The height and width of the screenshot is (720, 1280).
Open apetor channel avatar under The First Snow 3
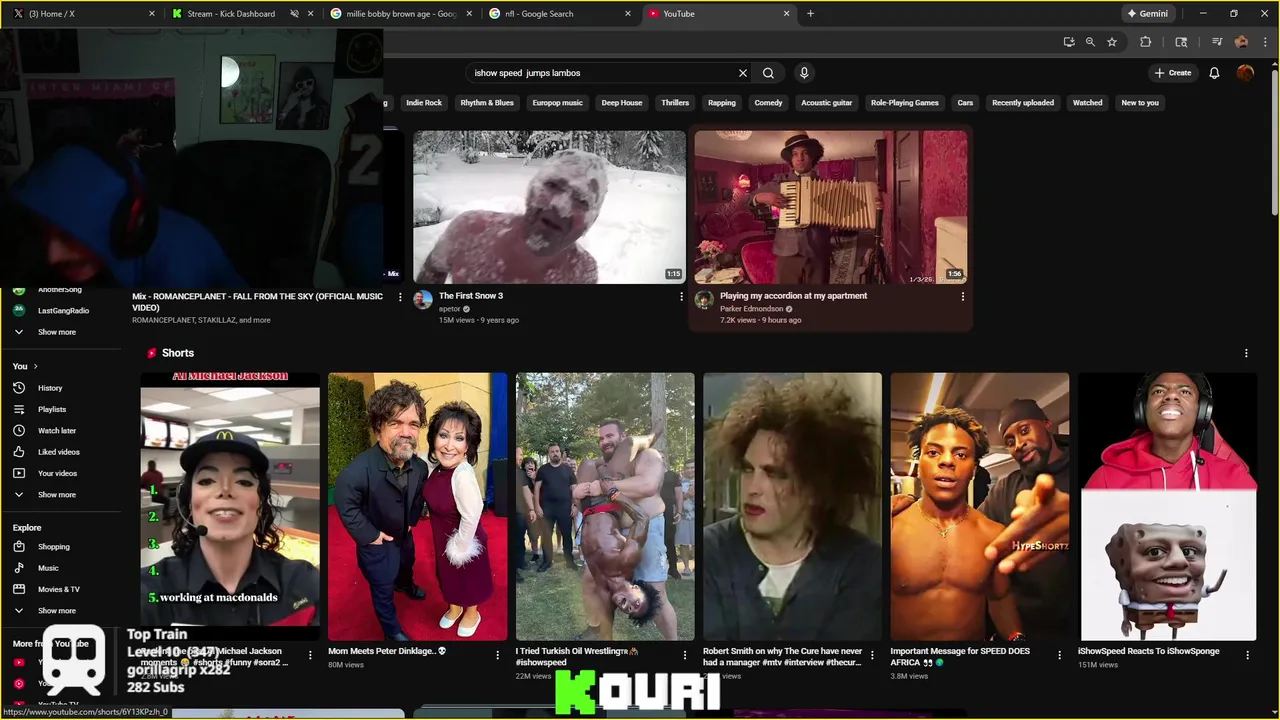[423, 300]
